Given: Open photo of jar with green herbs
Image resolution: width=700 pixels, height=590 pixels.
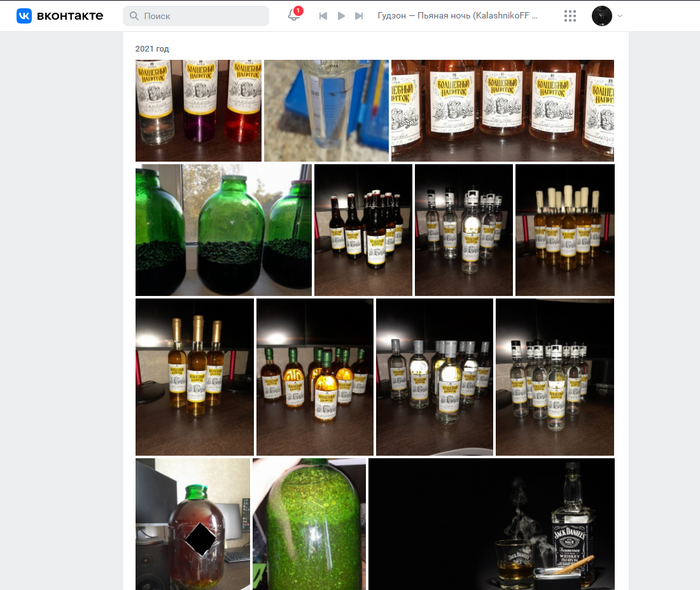Looking at the screenshot, I should (309, 524).
